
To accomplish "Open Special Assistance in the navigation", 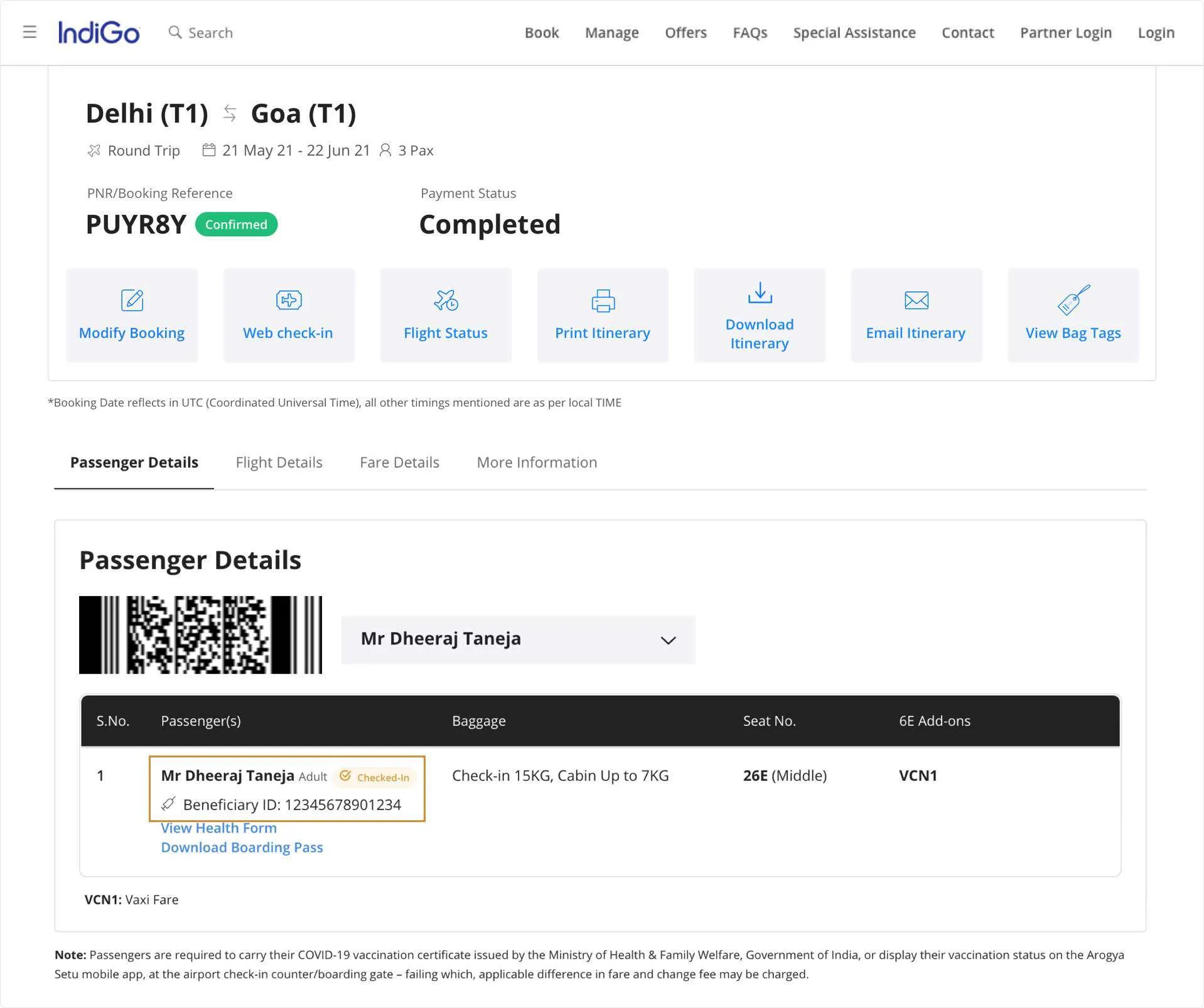I will click(x=854, y=33).
